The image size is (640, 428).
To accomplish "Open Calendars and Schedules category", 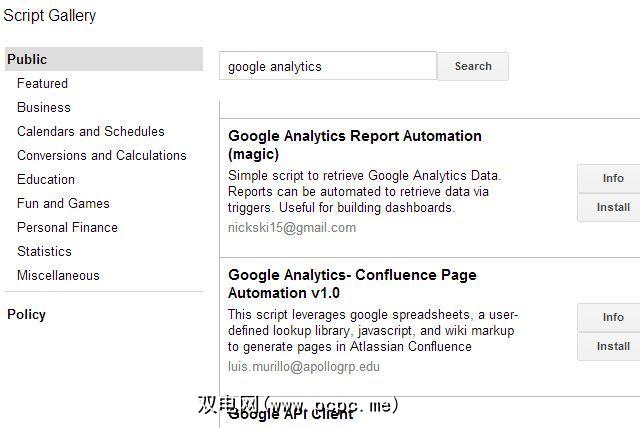I will coord(91,131).
